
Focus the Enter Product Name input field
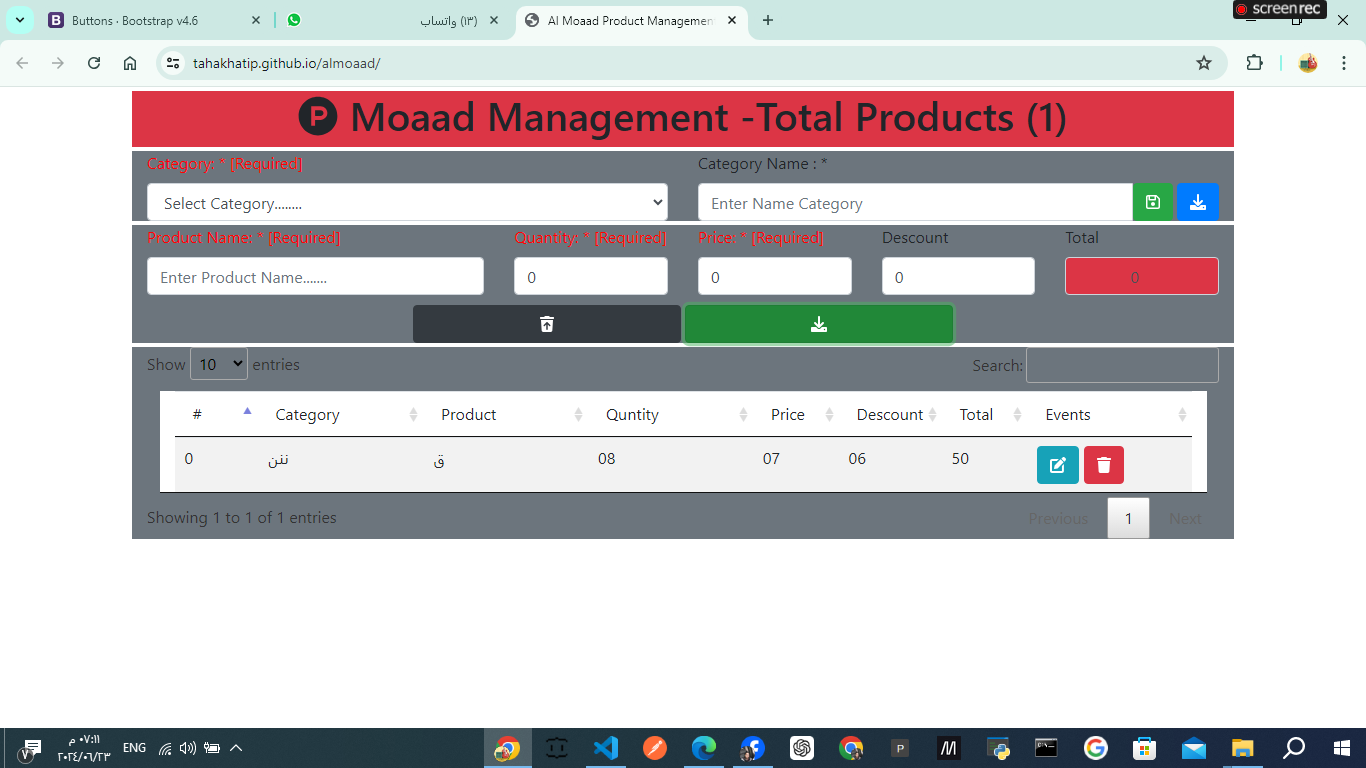pyautogui.click(x=315, y=276)
